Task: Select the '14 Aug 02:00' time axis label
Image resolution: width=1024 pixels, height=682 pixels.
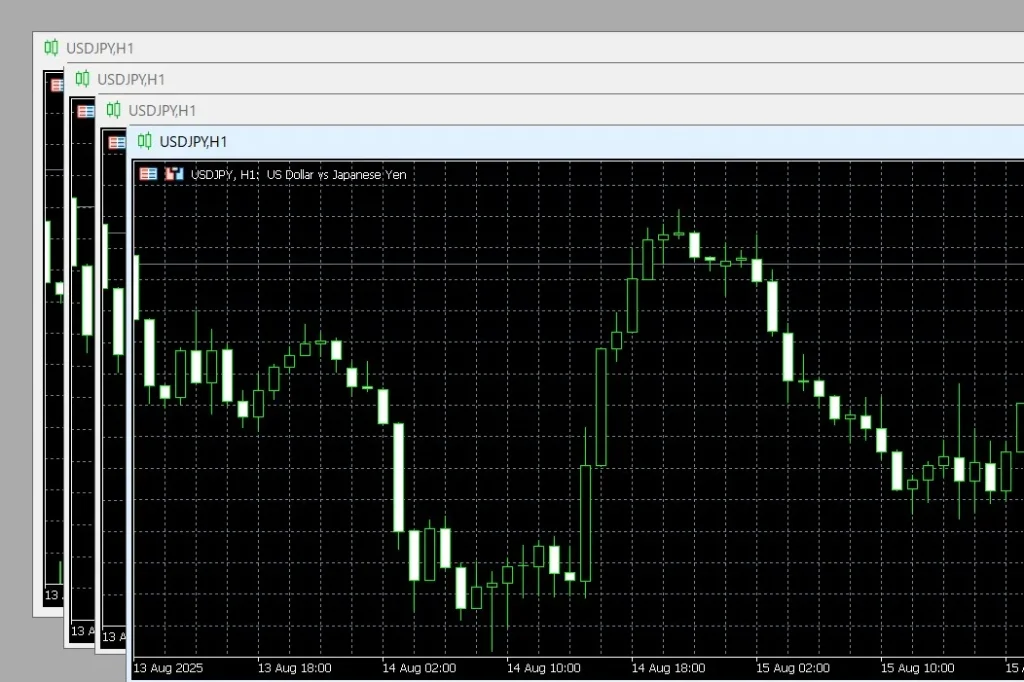Action: pos(419,668)
